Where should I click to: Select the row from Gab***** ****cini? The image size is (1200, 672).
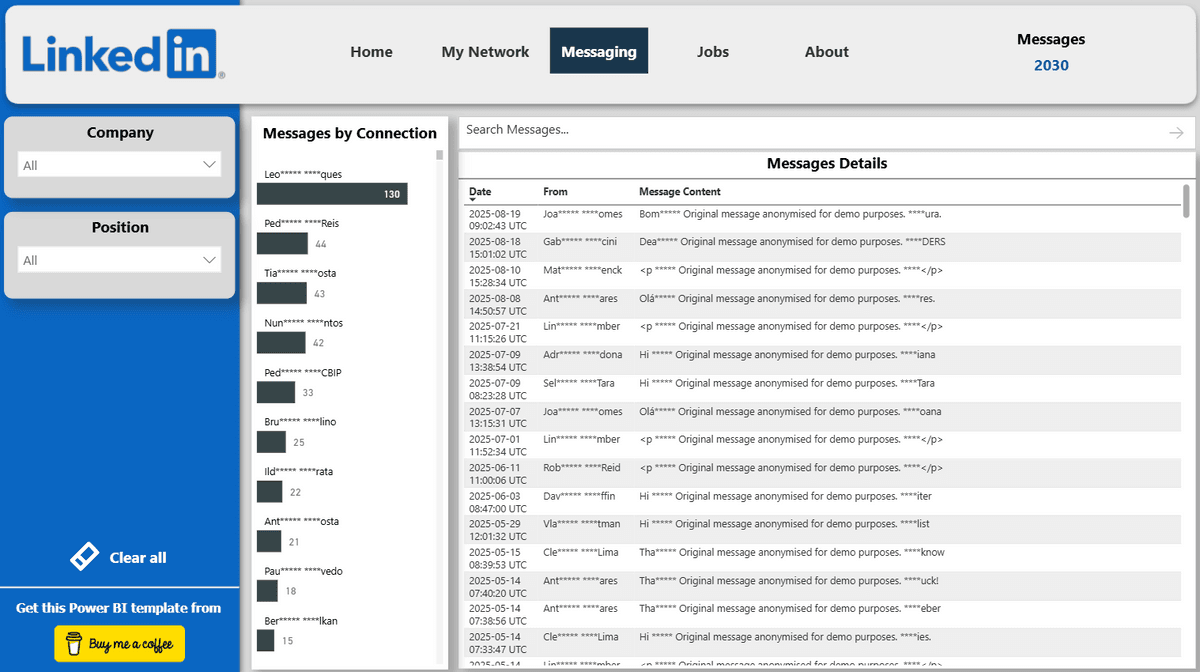[824, 247]
